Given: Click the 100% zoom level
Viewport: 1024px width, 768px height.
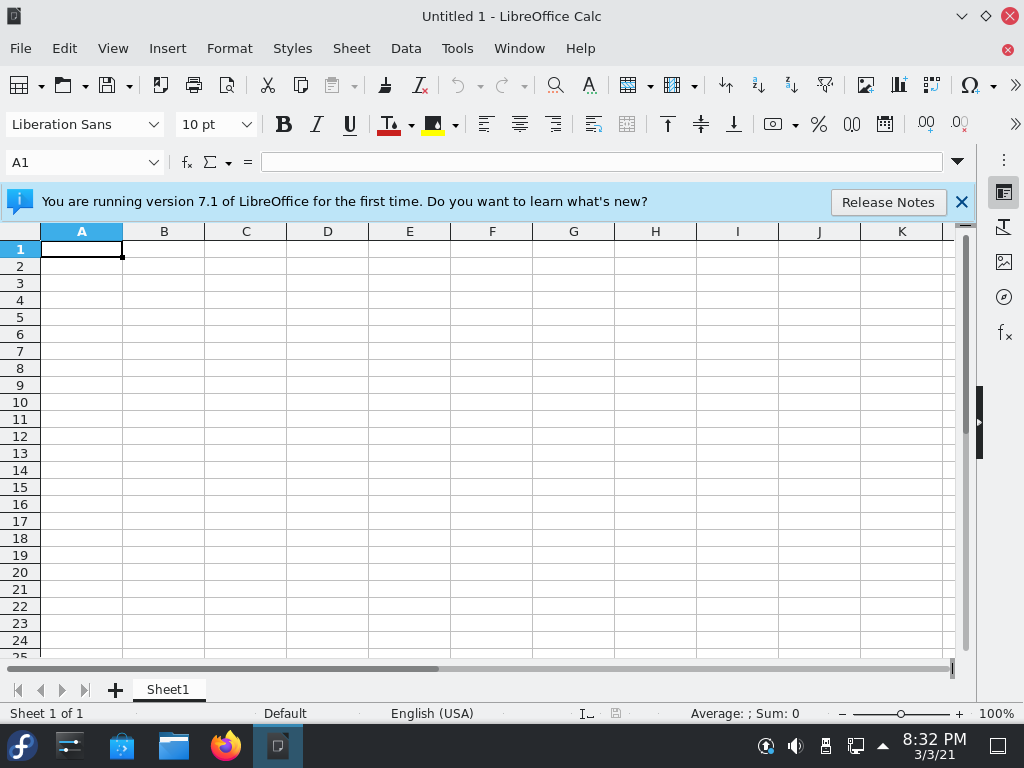Looking at the screenshot, I should [x=997, y=714].
